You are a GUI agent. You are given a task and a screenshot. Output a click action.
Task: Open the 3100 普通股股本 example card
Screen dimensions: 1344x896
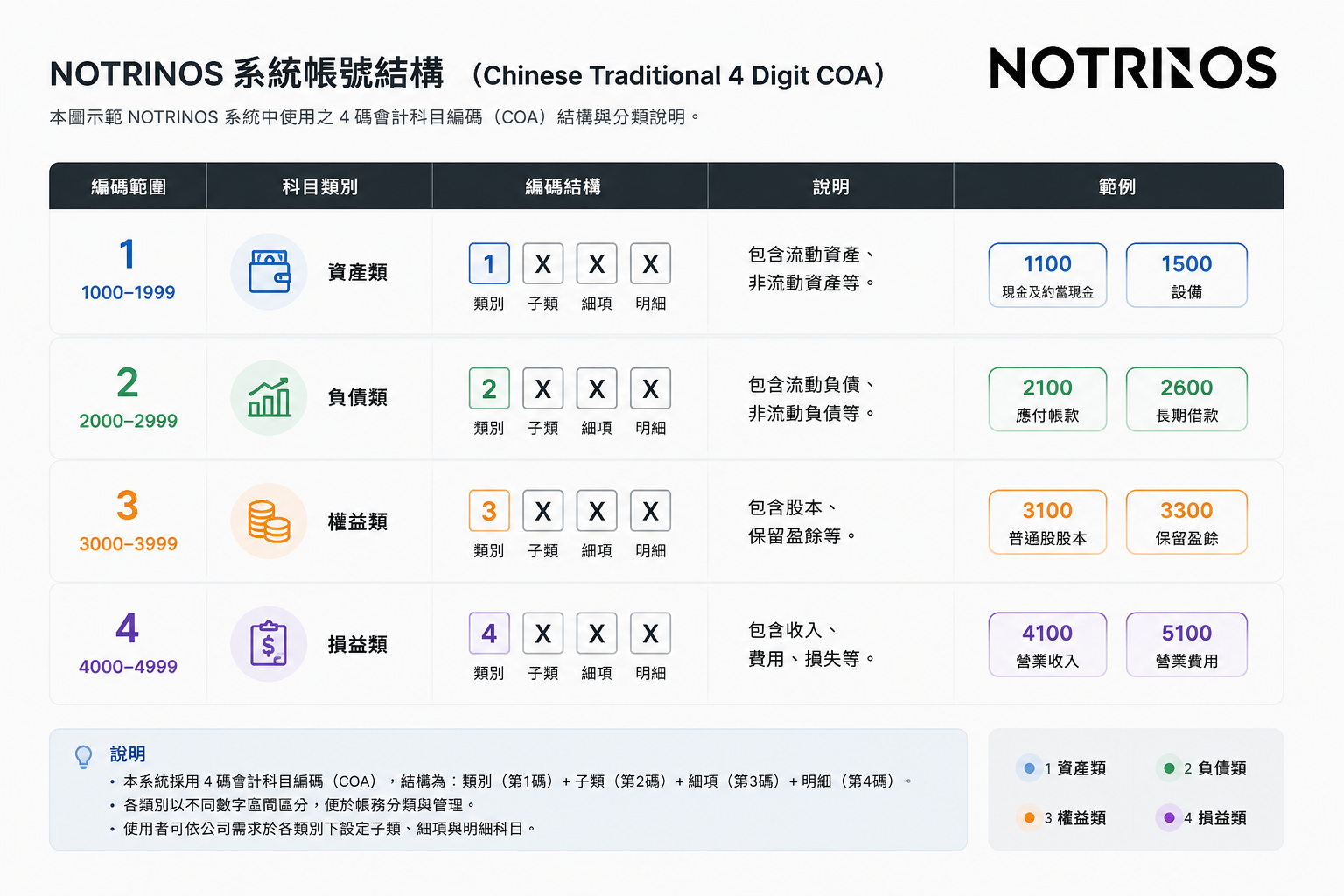pos(1047,521)
